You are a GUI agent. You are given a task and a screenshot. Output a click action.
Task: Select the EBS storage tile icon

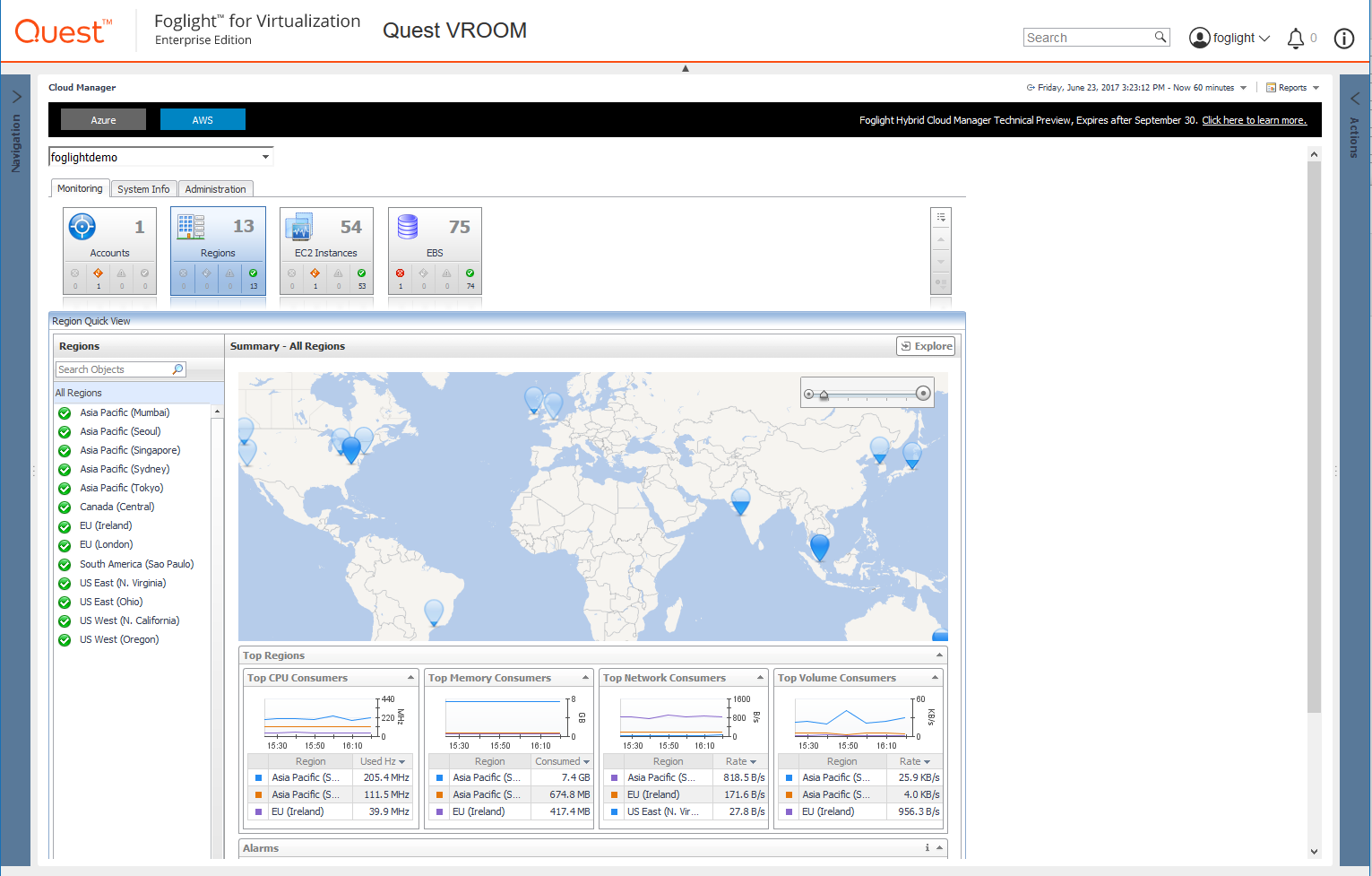[408, 227]
